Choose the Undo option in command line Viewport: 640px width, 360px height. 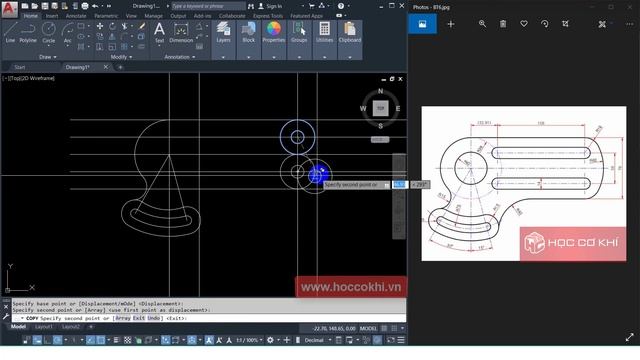coord(153,318)
